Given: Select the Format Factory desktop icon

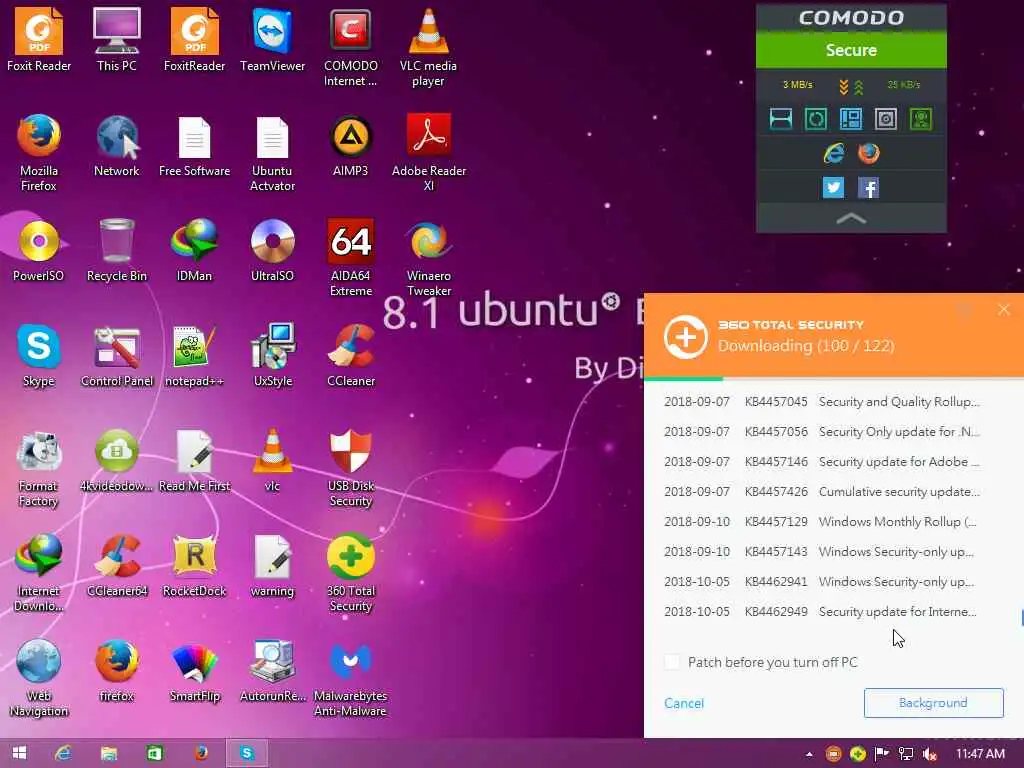Looking at the screenshot, I should coord(39,468).
